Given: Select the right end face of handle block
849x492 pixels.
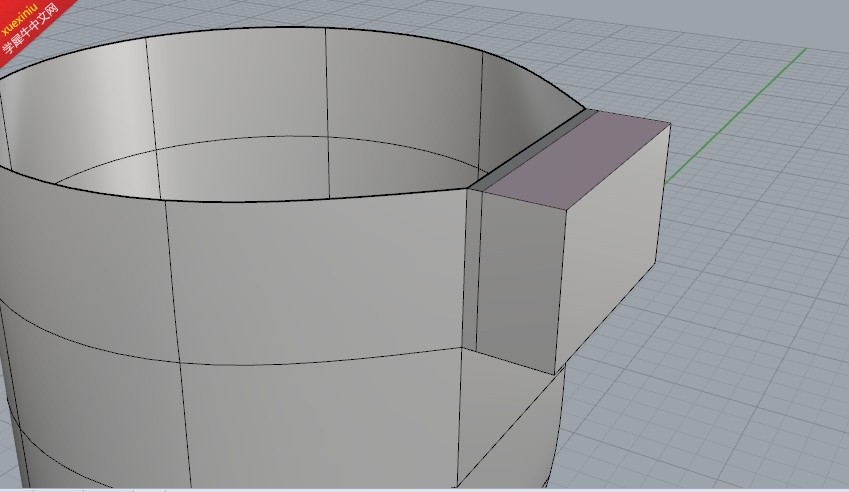Looking at the screenshot, I should (614, 249).
